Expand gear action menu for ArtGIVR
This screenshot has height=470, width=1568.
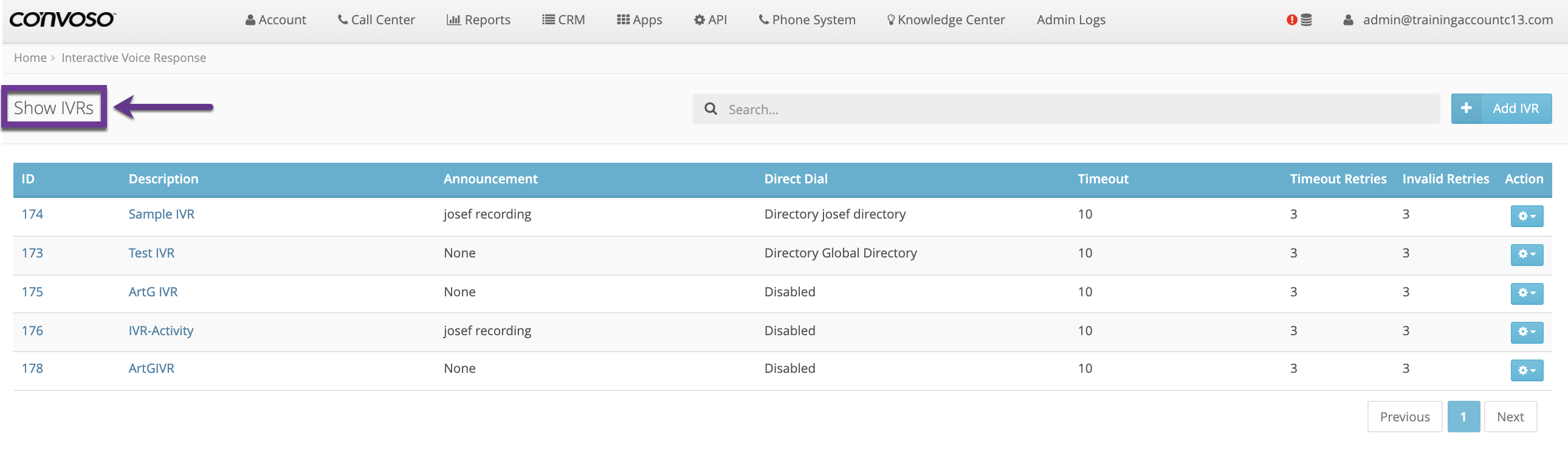[1526, 370]
